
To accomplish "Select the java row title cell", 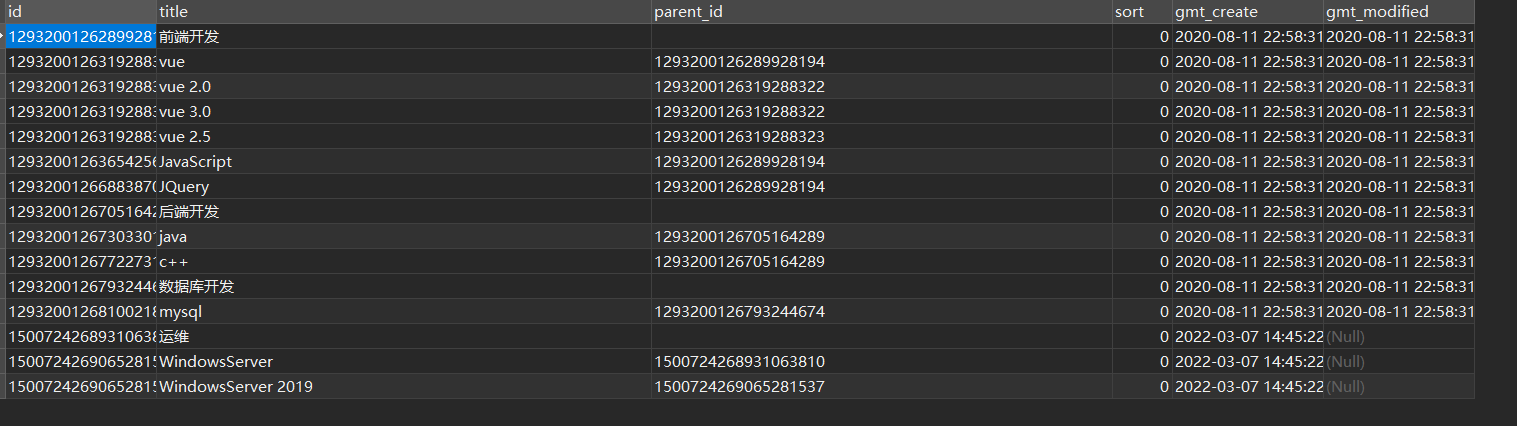I will tap(404, 237).
